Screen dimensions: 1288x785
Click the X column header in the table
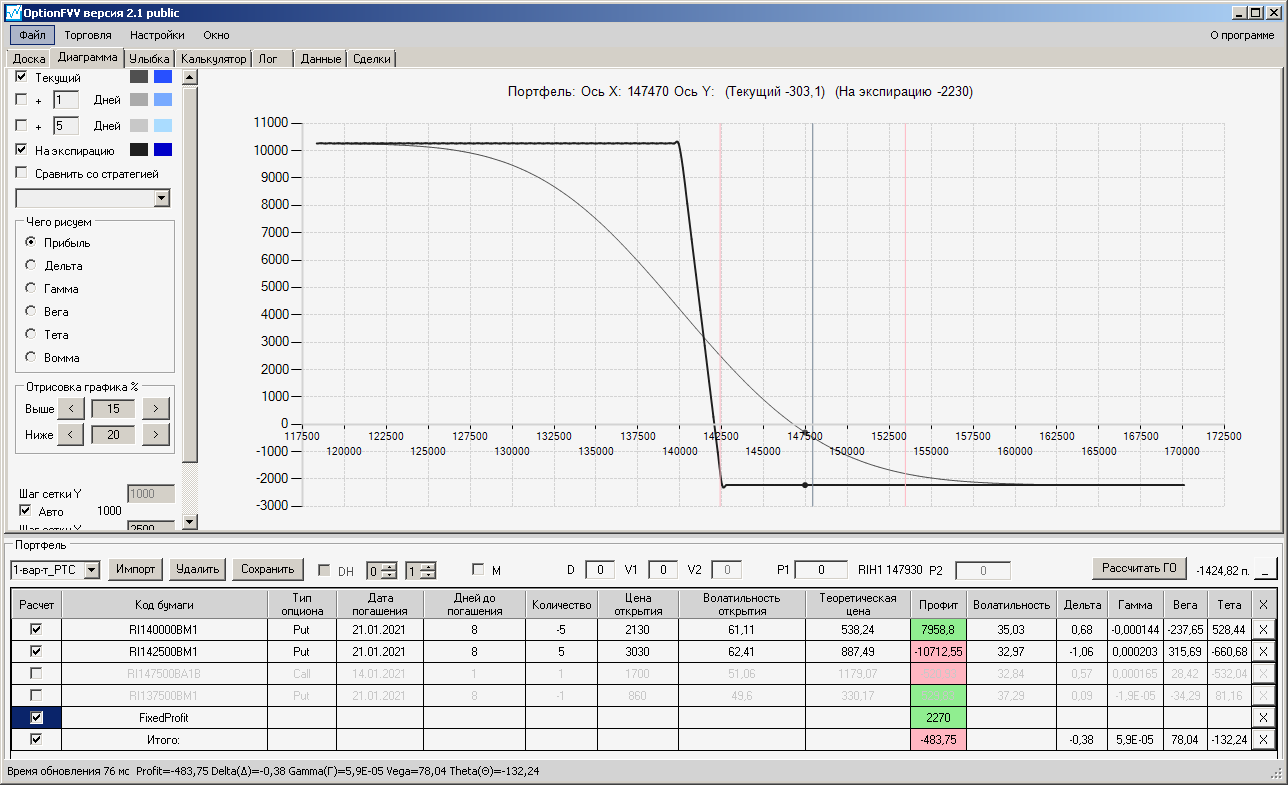[x=1263, y=604]
